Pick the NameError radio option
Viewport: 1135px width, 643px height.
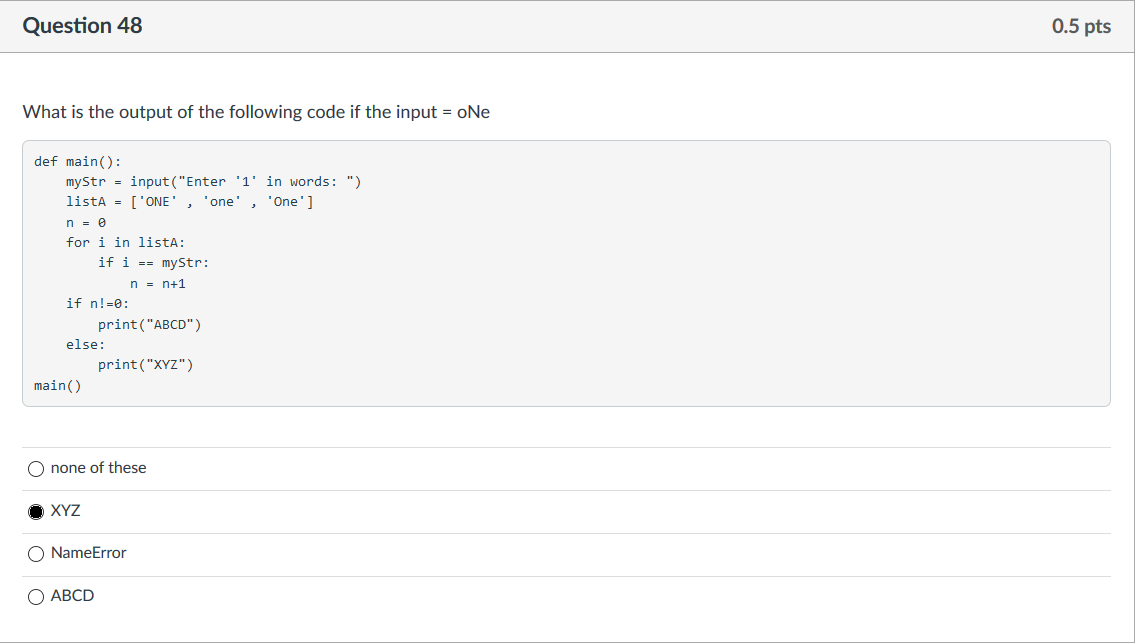point(36,553)
